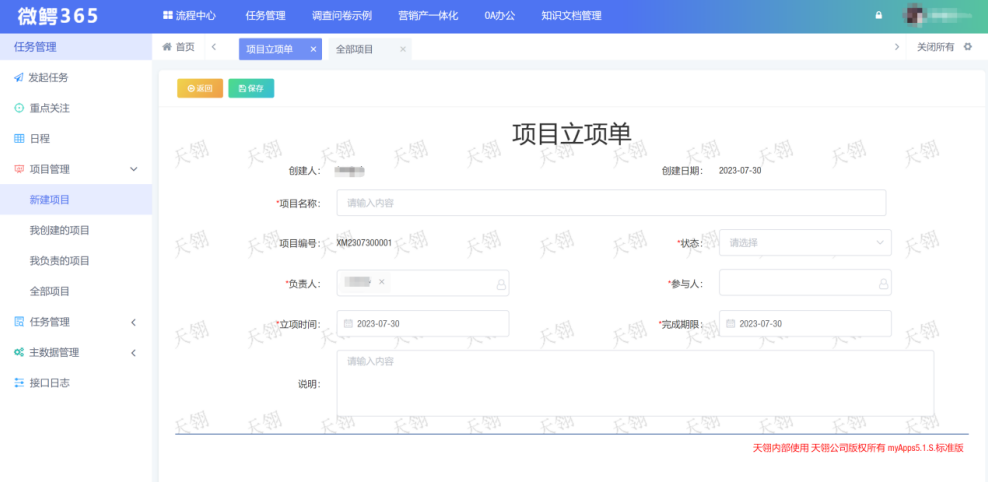The height and width of the screenshot is (482, 988).
Task: Click the 项目名称 input field
Action: click(x=611, y=203)
